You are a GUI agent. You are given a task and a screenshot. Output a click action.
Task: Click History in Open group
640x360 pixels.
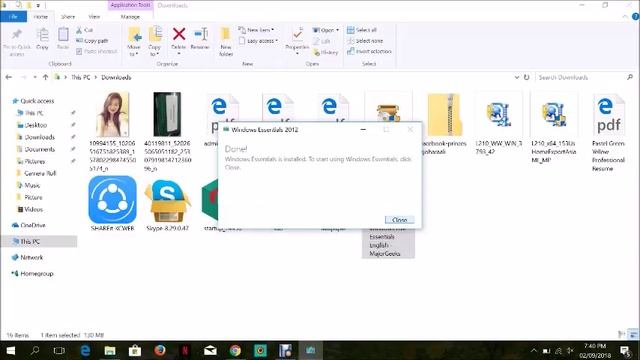pos(326,52)
